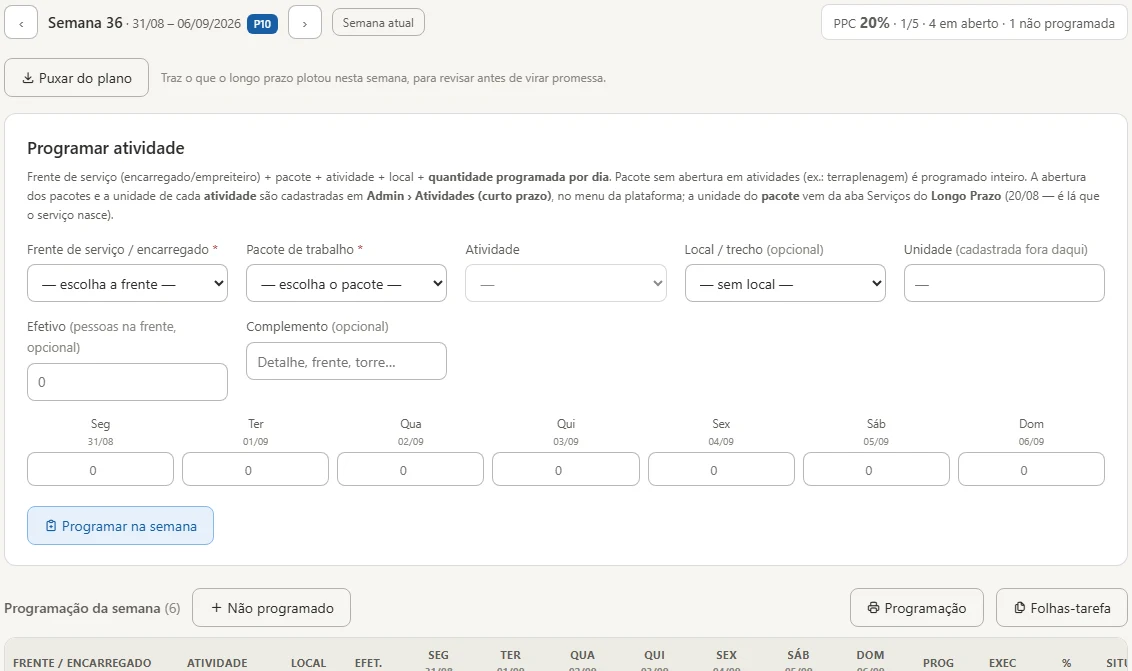Click ATIVIDADE column header
The width and height of the screenshot is (1132, 671).
(217, 663)
